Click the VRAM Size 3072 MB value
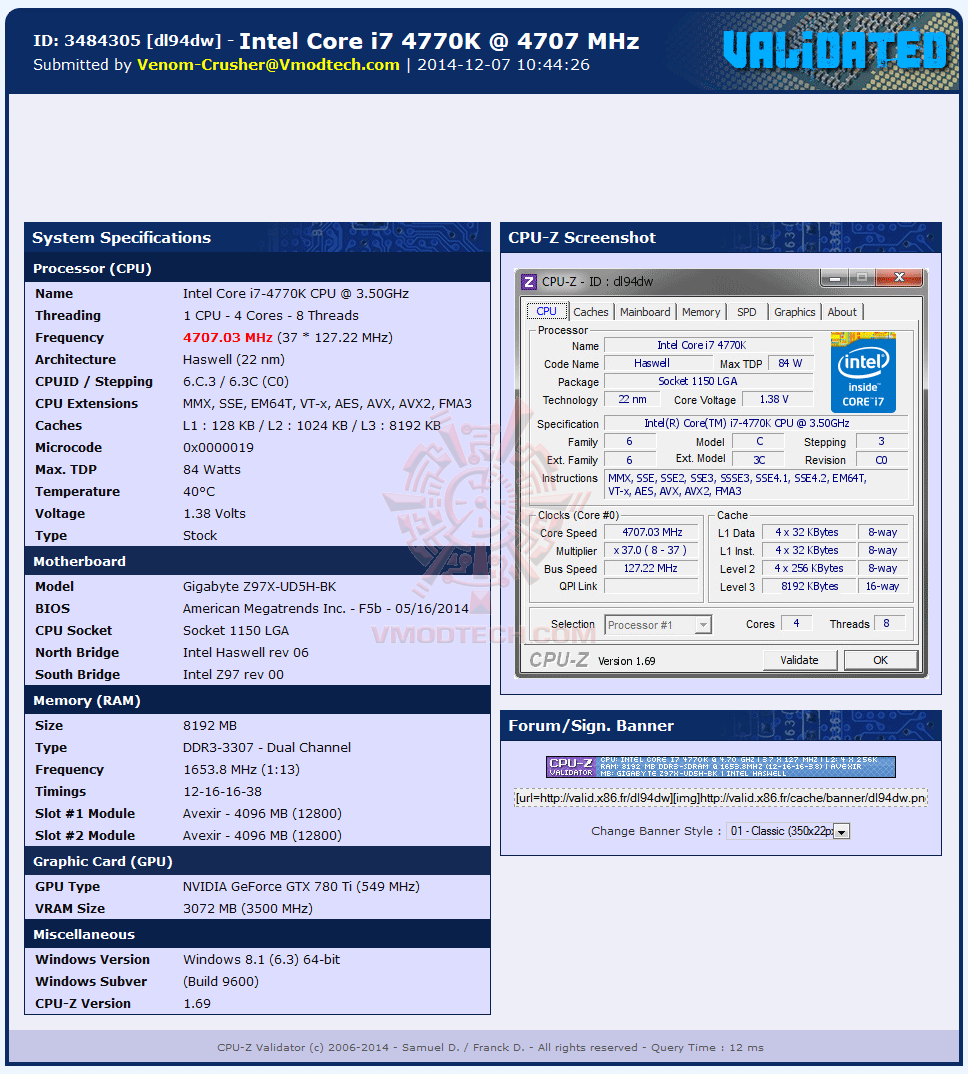This screenshot has width=968, height=1074. 247,909
